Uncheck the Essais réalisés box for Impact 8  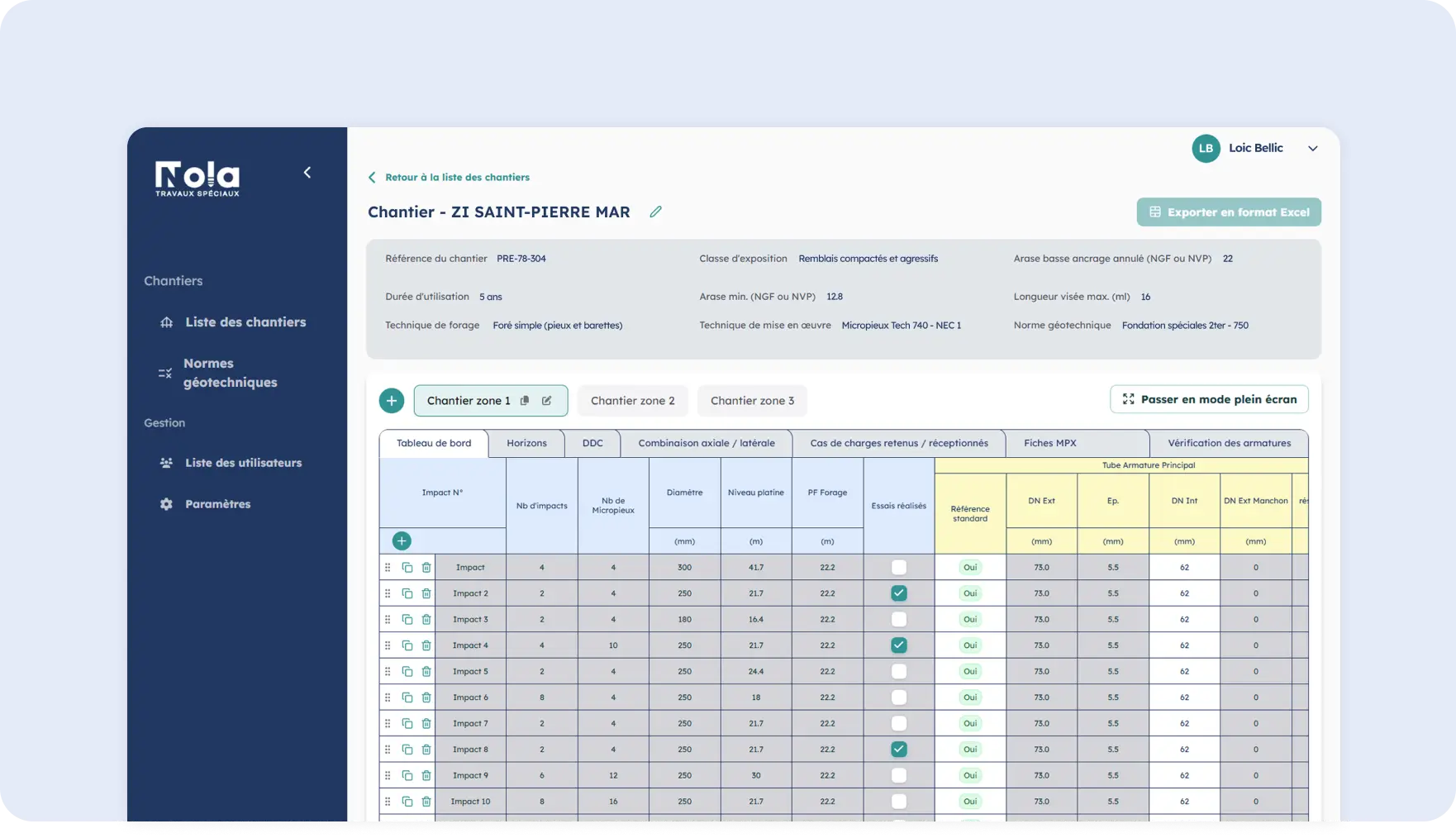pos(899,750)
